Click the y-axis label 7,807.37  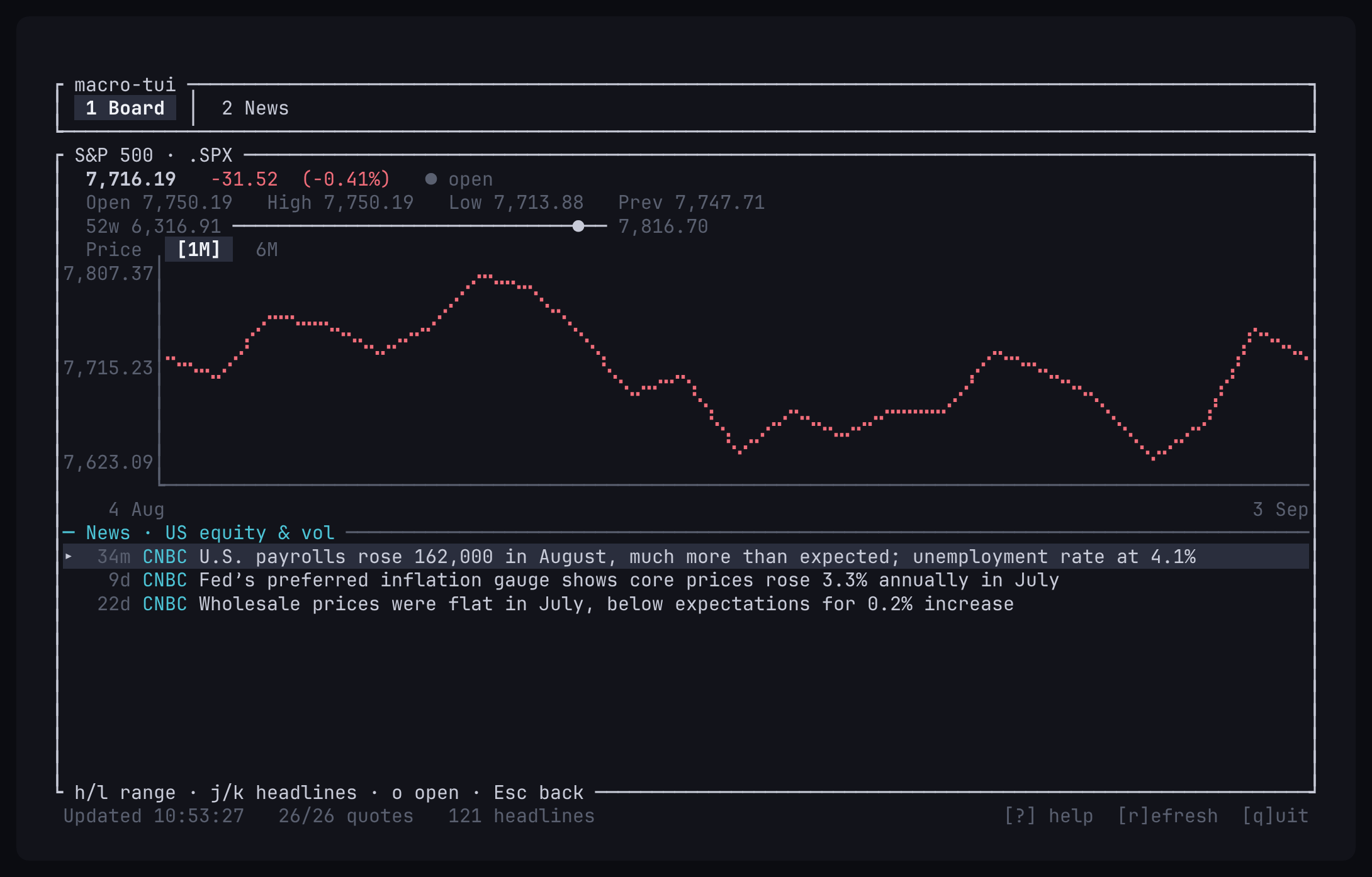[x=108, y=274]
